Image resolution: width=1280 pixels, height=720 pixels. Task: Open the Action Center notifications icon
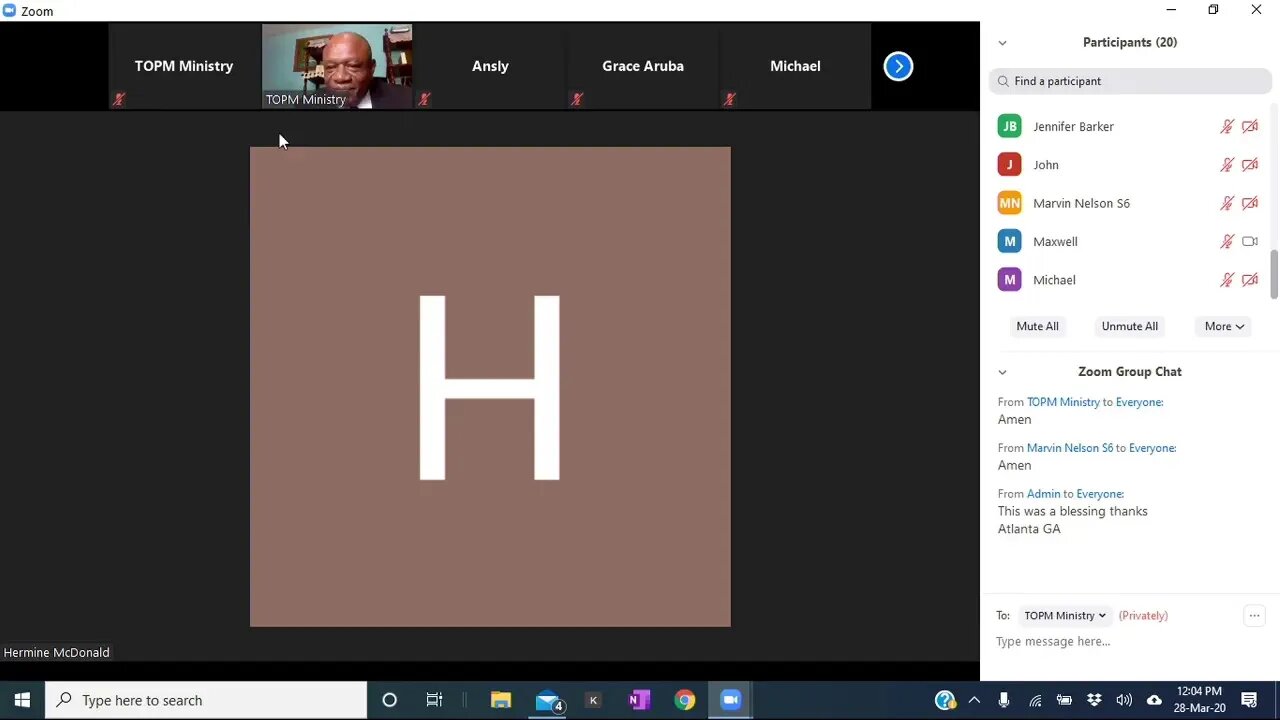pos(1249,700)
